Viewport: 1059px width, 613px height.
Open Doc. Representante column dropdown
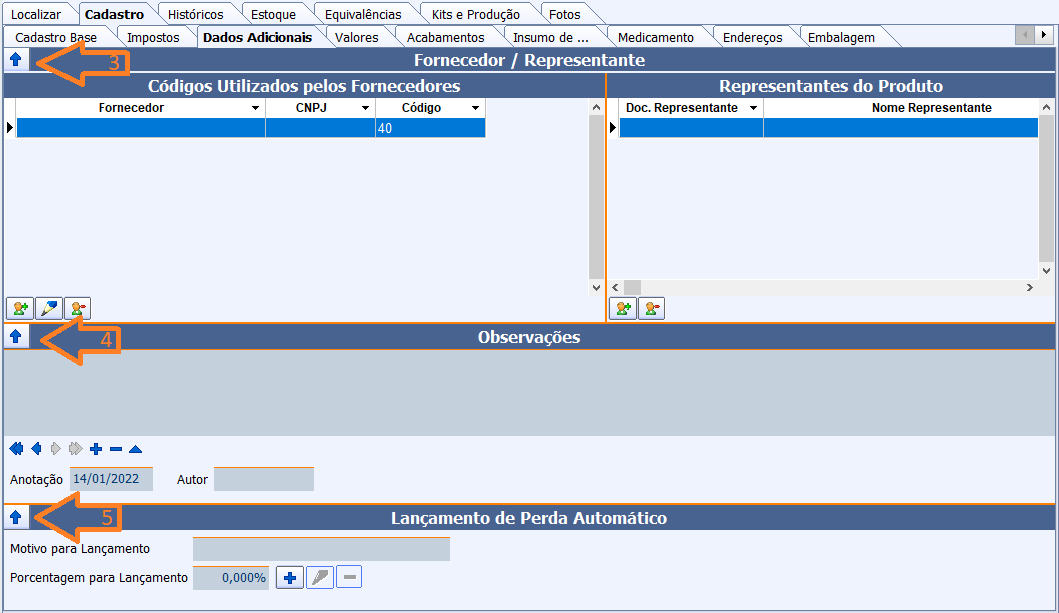tap(754, 108)
